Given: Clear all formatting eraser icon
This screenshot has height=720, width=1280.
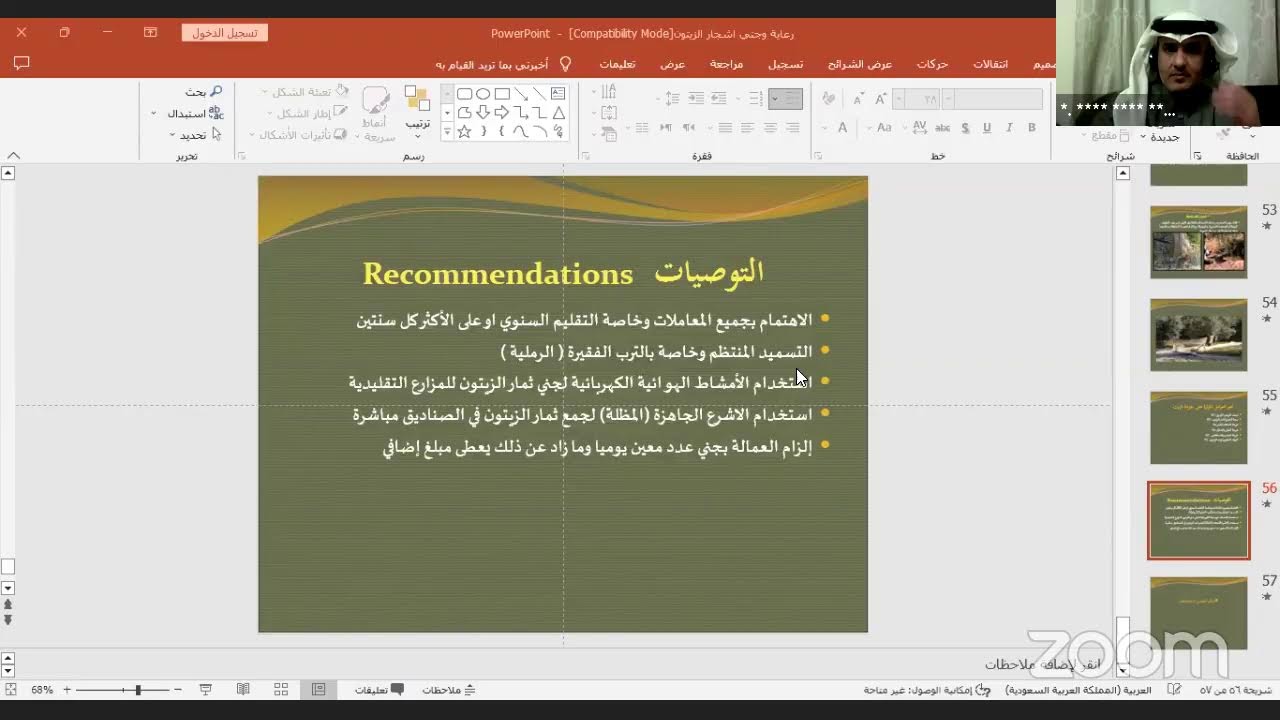Looking at the screenshot, I should point(829,98).
